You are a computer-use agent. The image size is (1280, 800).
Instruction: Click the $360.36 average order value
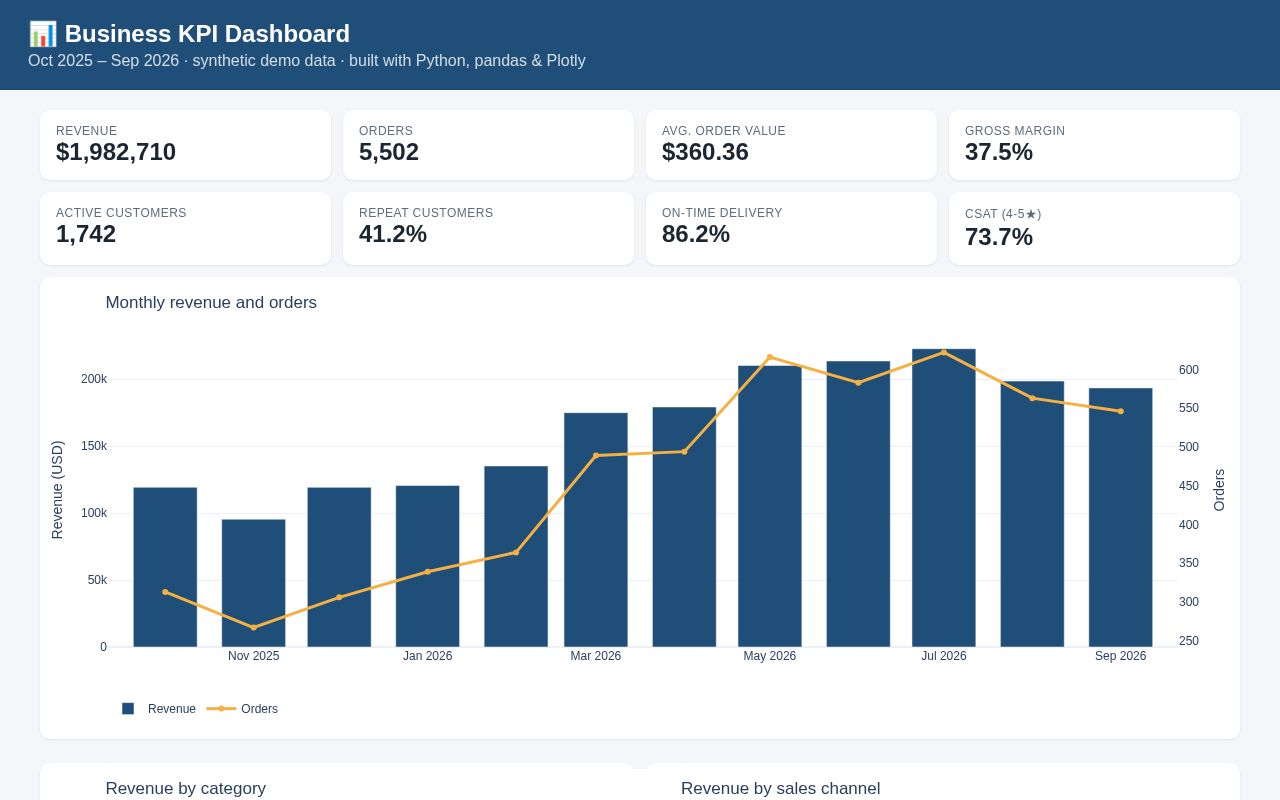(x=705, y=152)
